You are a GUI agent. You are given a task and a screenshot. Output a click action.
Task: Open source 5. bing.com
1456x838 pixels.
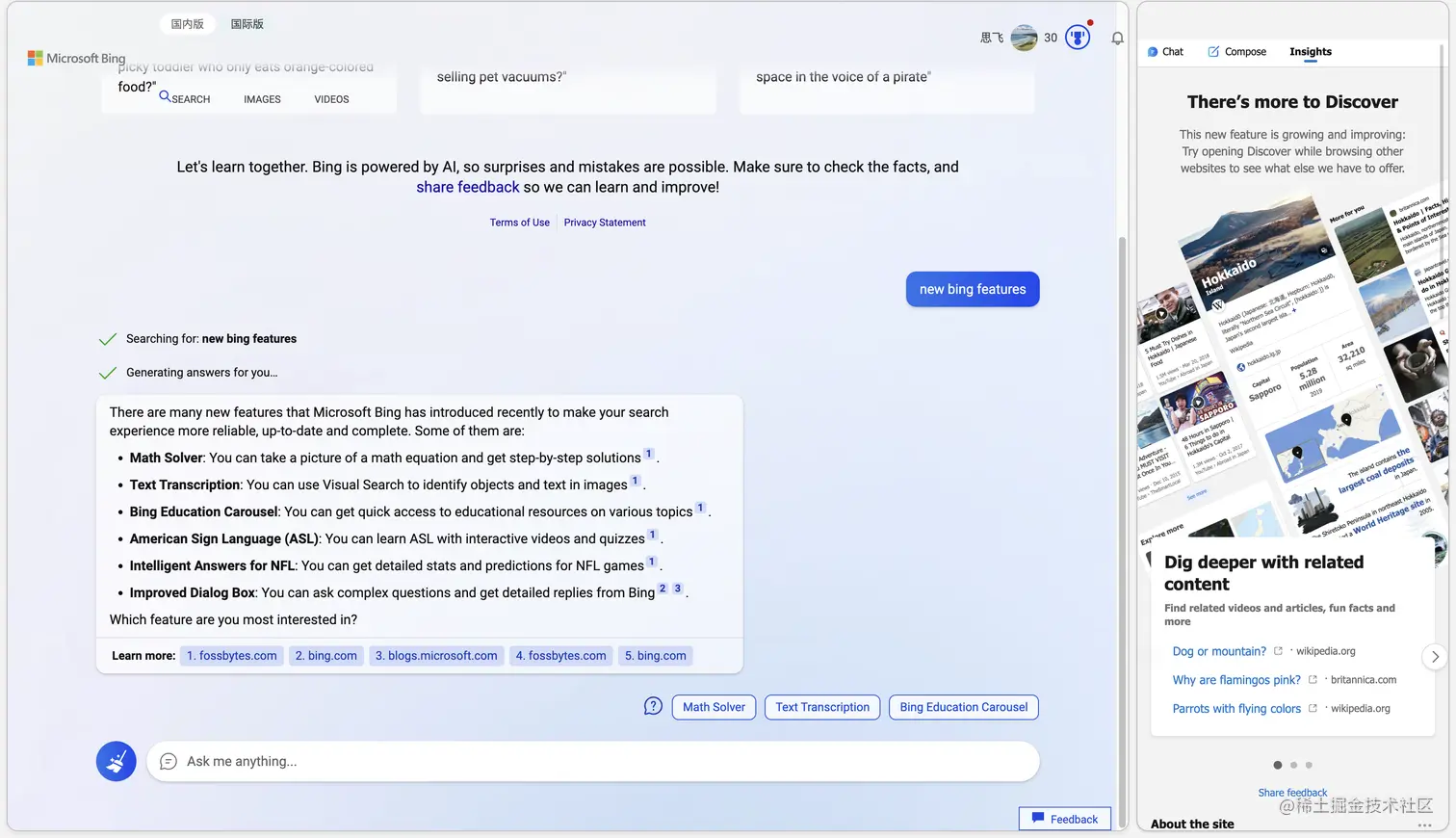[x=656, y=656]
